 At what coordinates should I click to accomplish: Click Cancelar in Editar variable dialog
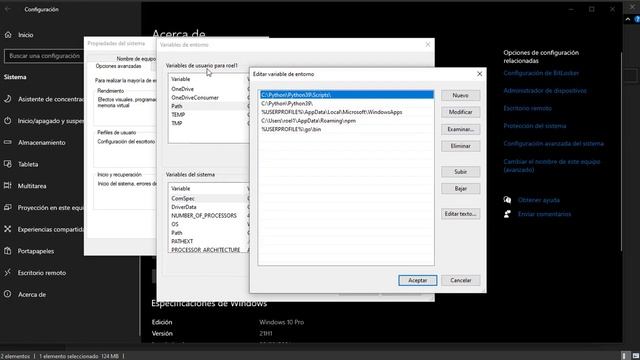pyautogui.click(x=460, y=280)
